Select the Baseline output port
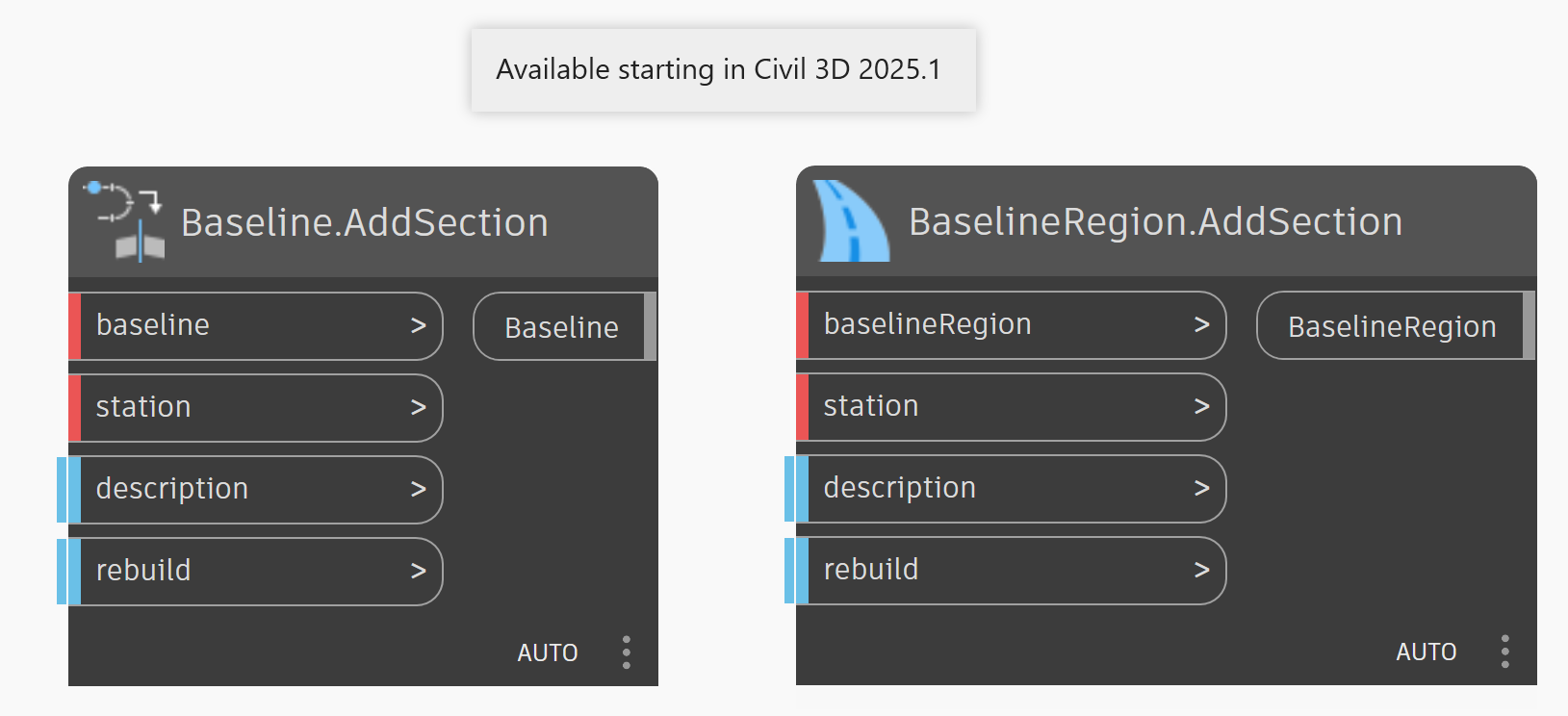The image size is (1568, 716). (x=561, y=327)
